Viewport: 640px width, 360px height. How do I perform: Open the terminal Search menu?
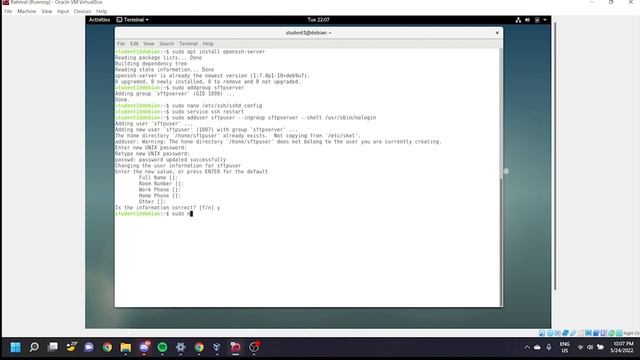click(167, 44)
